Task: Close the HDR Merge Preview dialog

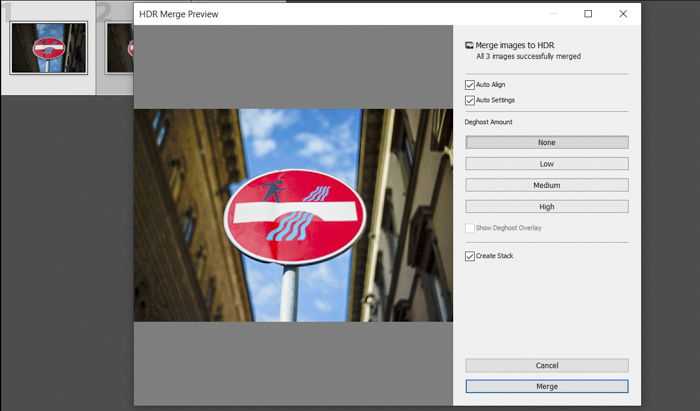Action: (x=623, y=14)
